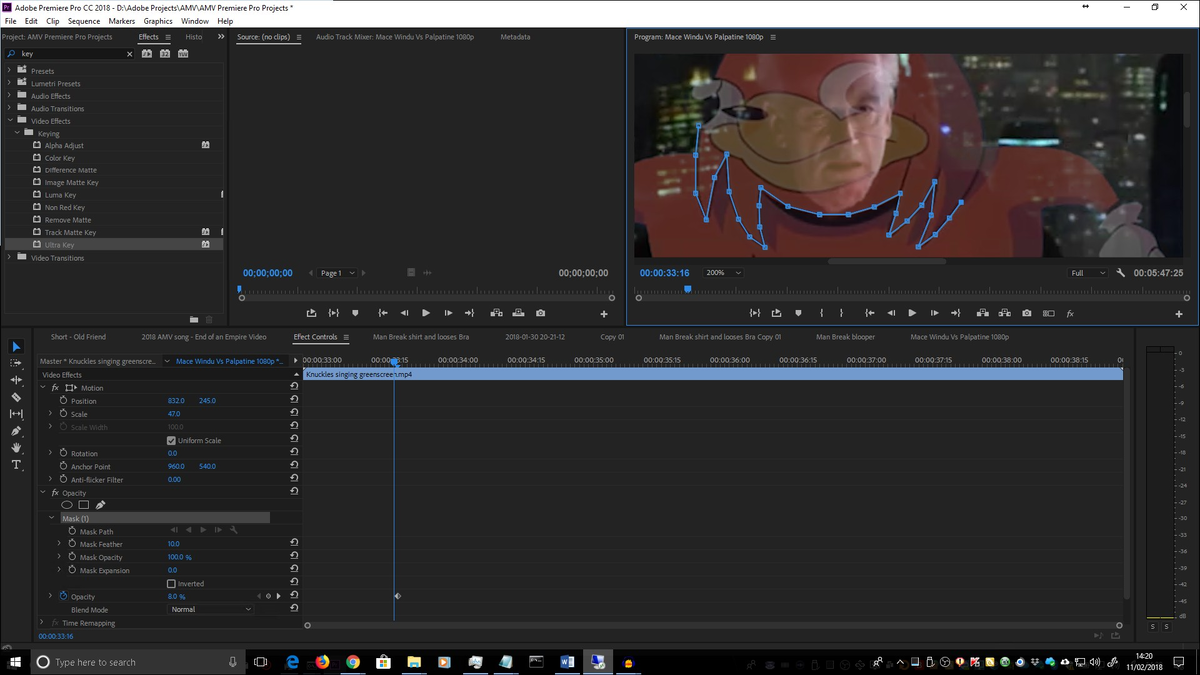This screenshot has width=1200, height=675.
Task: Open the Short - Old Friend tab
Action: [78, 337]
